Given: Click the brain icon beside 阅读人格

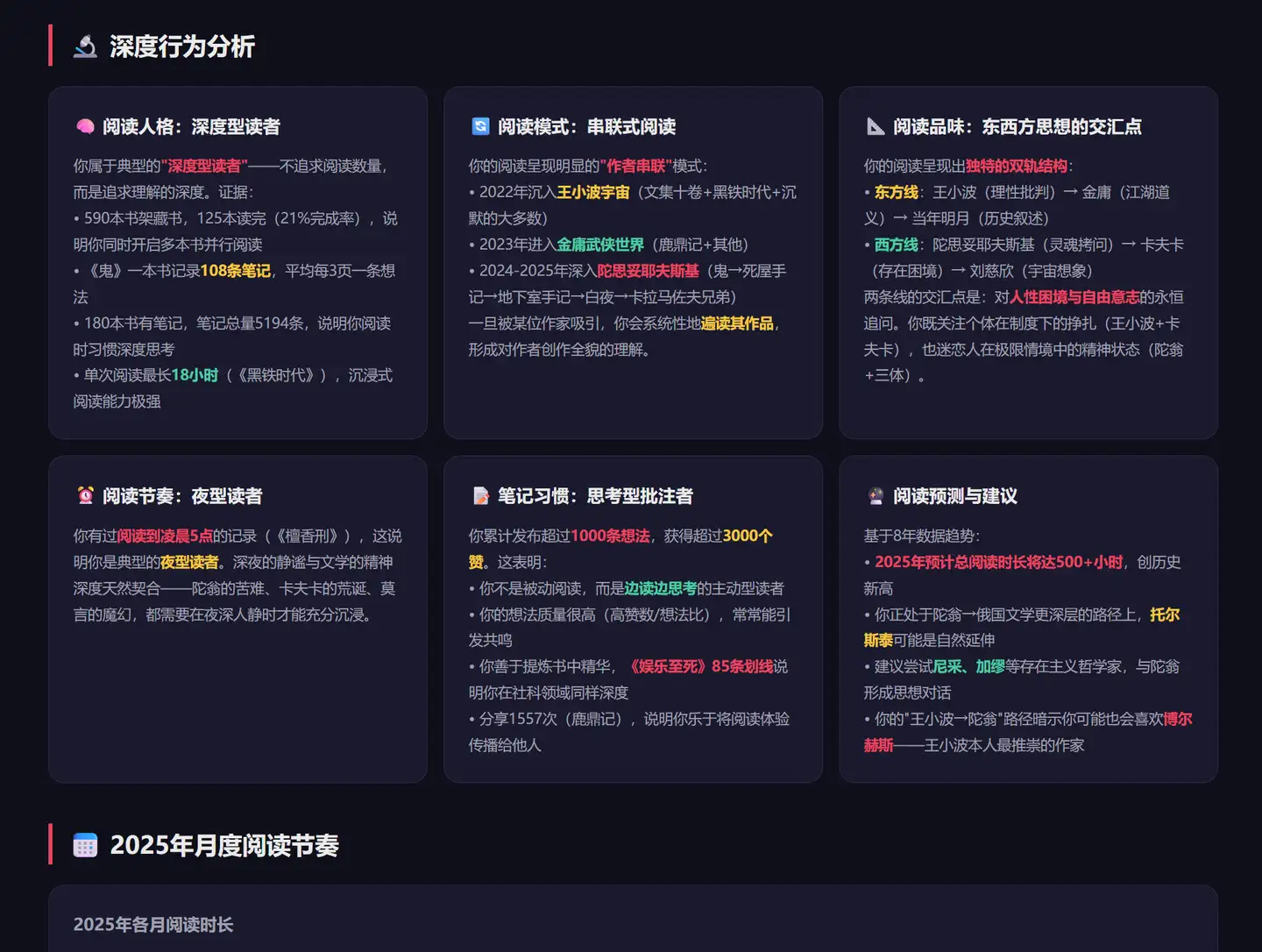Looking at the screenshot, I should [85, 126].
